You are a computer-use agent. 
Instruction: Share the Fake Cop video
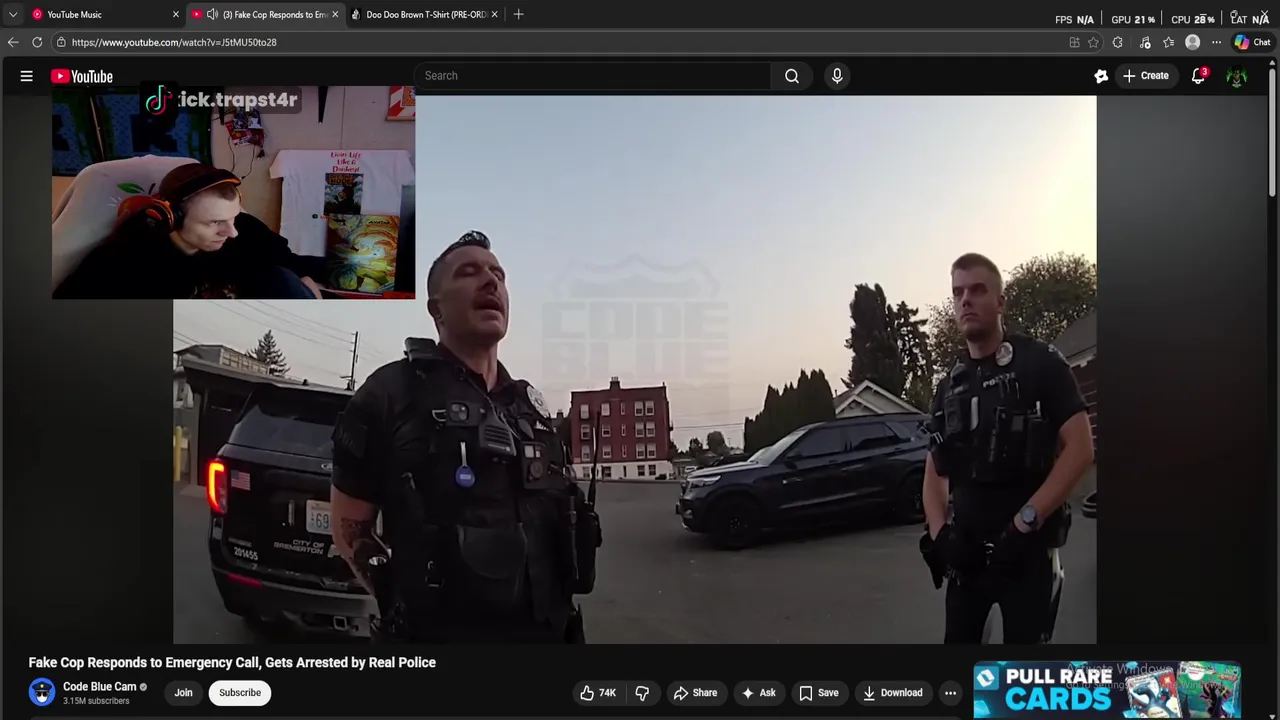coord(695,693)
